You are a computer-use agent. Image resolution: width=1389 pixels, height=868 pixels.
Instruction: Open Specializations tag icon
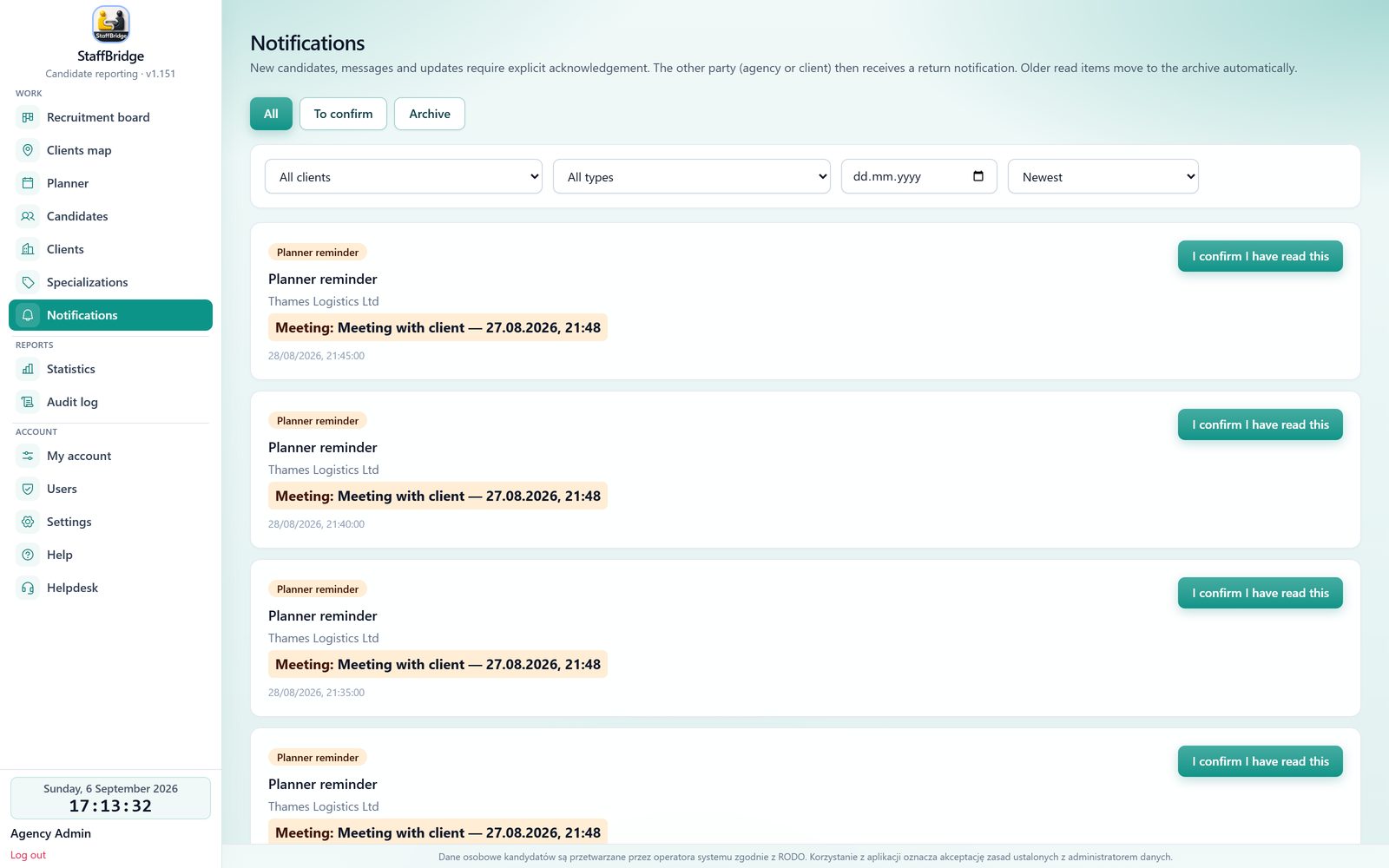tap(28, 282)
